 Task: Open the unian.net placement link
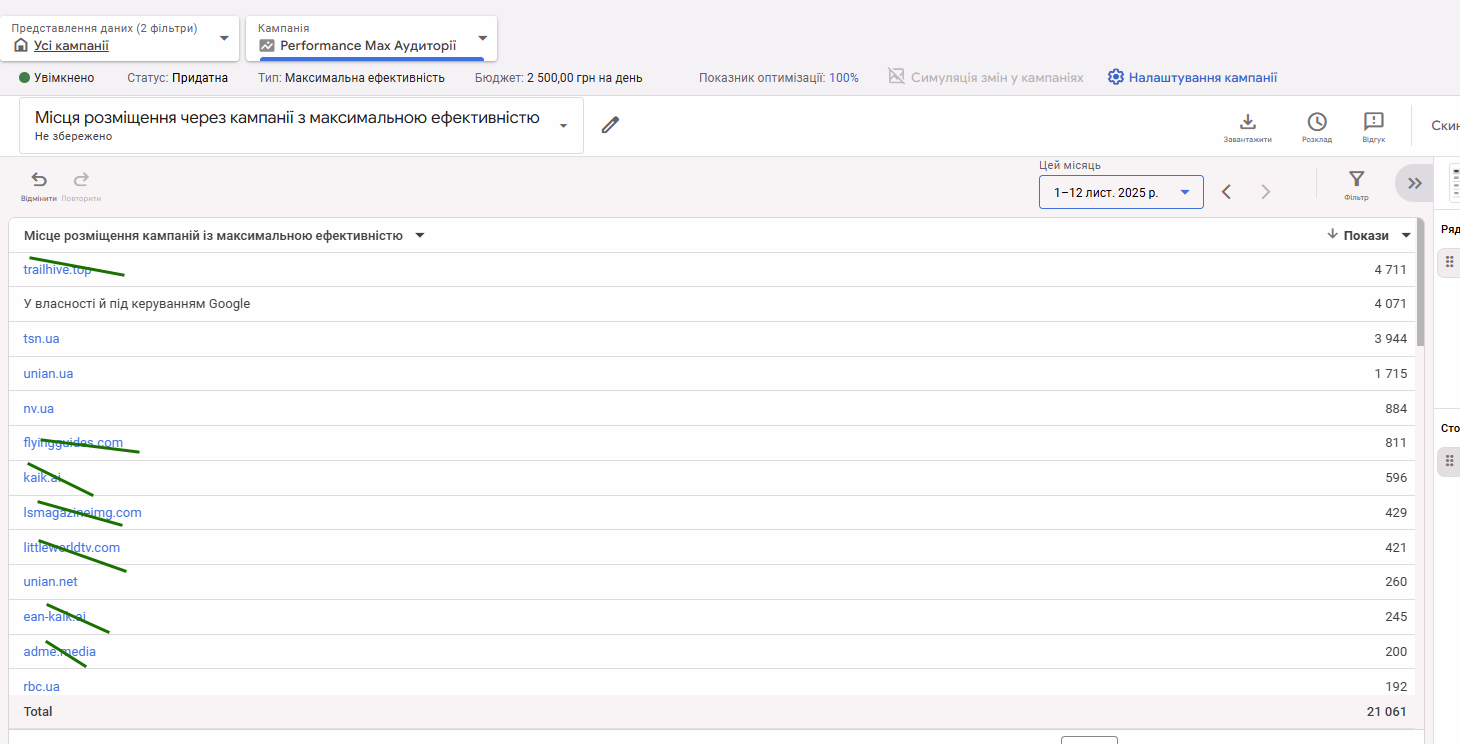pos(50,582)
